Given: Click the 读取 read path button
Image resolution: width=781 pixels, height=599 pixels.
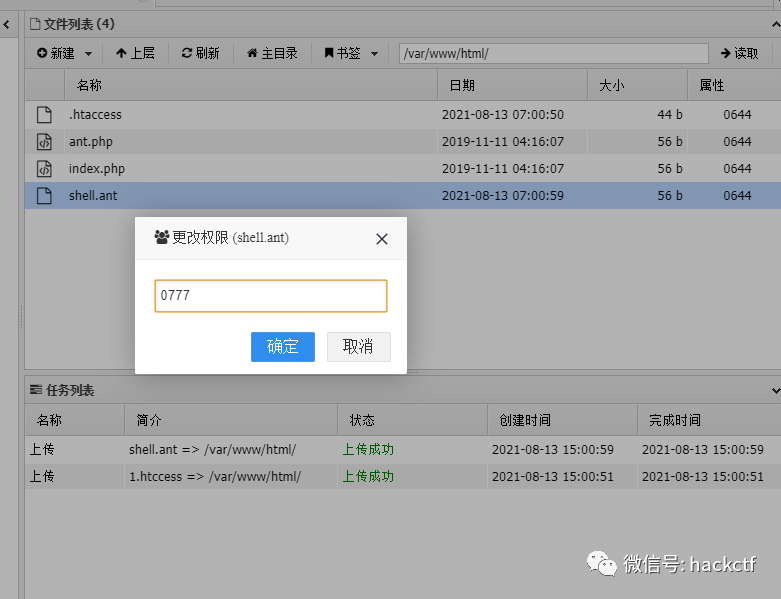Looking at the screenshot, I should click(x=739, y=53).
